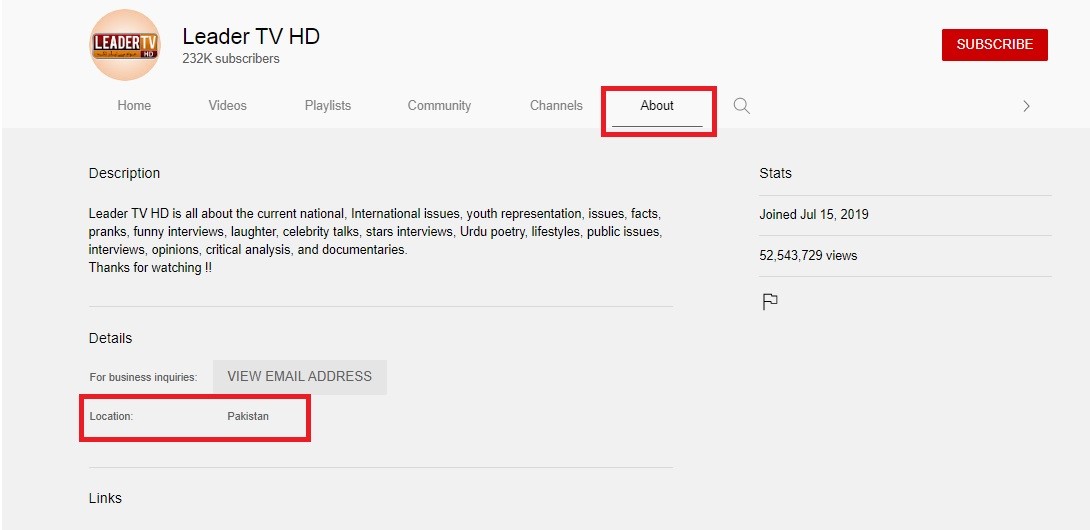
Task: Open the Channels tab
Action: click(556, 106)
